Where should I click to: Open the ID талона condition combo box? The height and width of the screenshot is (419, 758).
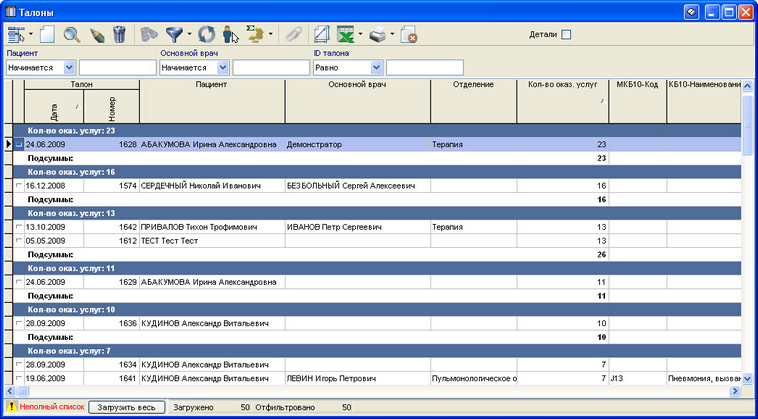click(x=348, y=68)
